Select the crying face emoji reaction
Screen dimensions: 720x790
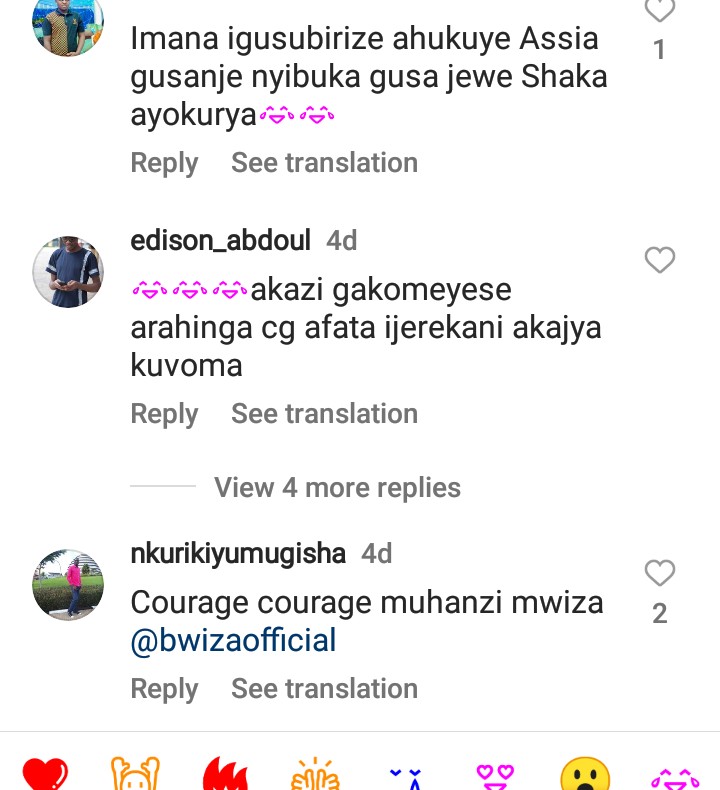[x=406, y=778]
